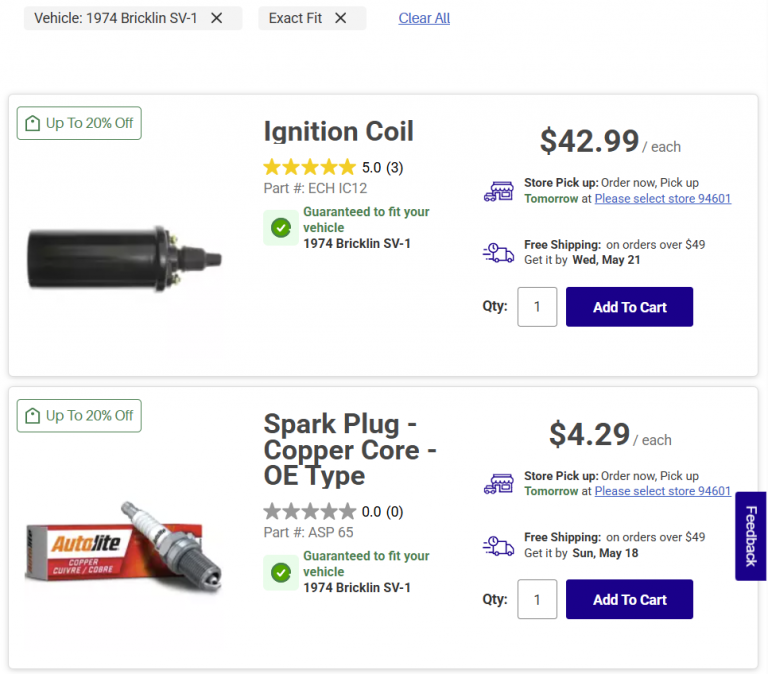Click the Spark Plug free shipping truck icon
This screenshot has width=768, height=674.
(x=498, y=545)
